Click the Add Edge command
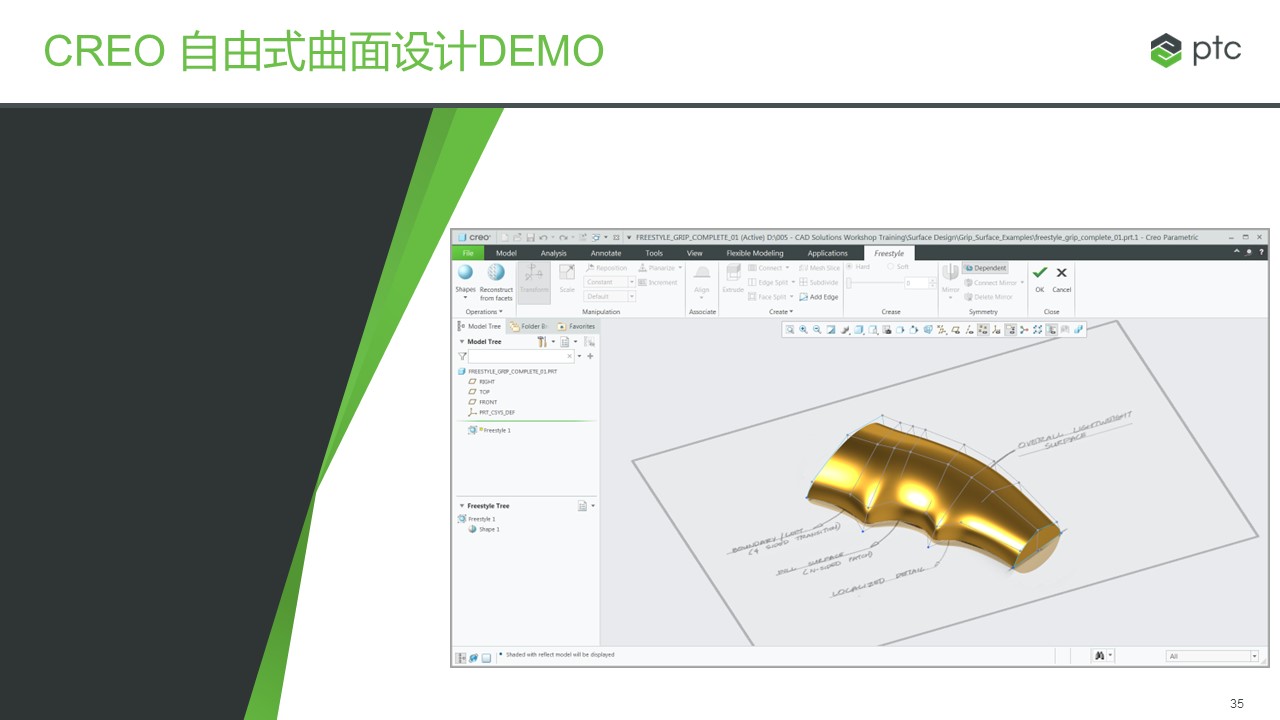1280x720 pixels. (818, 297)
